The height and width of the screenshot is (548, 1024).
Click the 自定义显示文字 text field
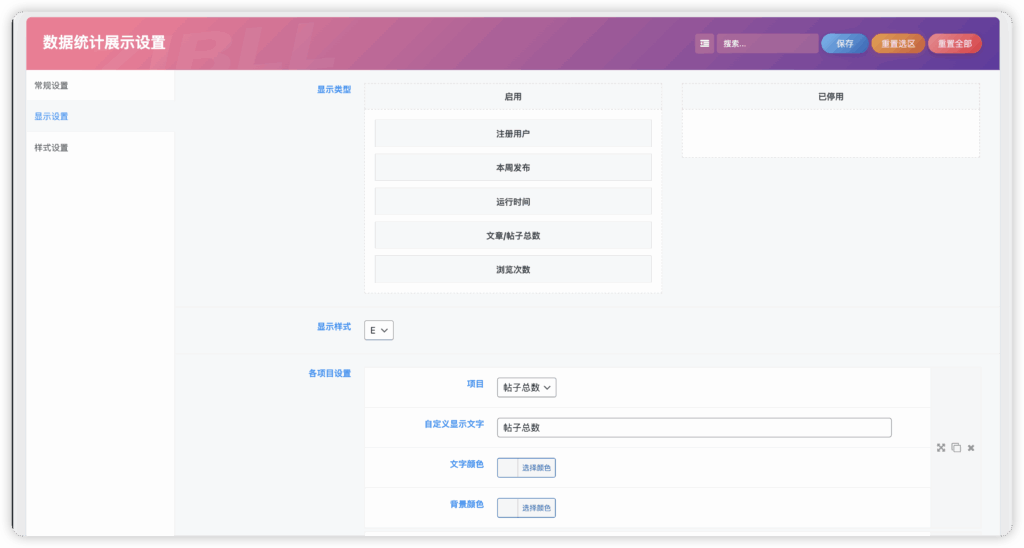694,428
